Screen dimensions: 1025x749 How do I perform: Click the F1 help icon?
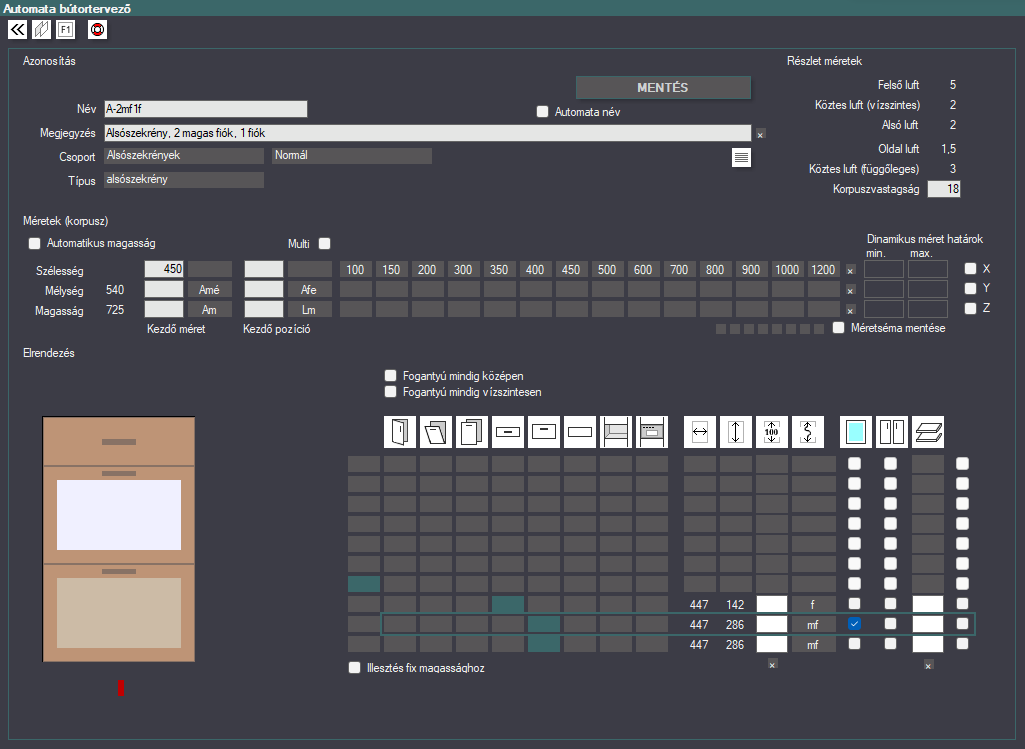pos(65,29)
